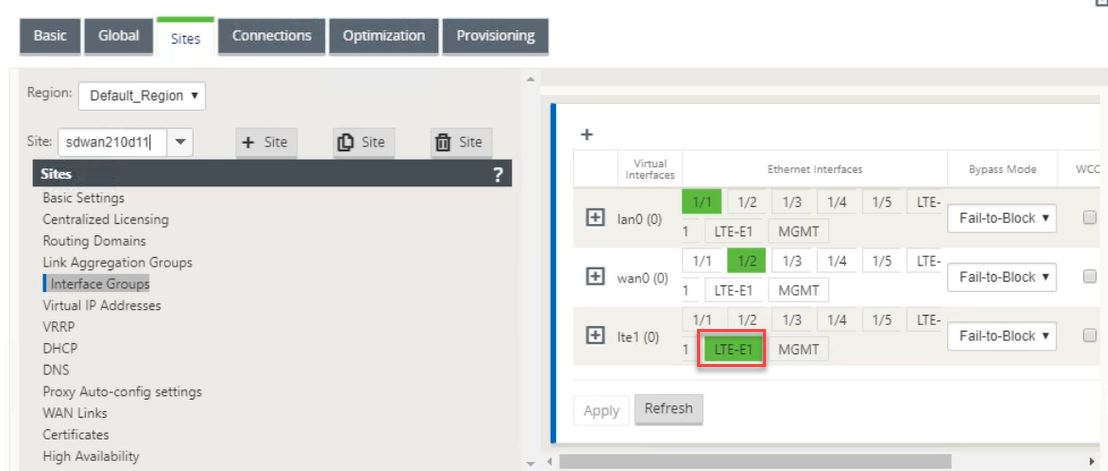The image size is (1108, 471).
Task: Click the Apply button
Action: pyautogui.click(x=601, y=410)
